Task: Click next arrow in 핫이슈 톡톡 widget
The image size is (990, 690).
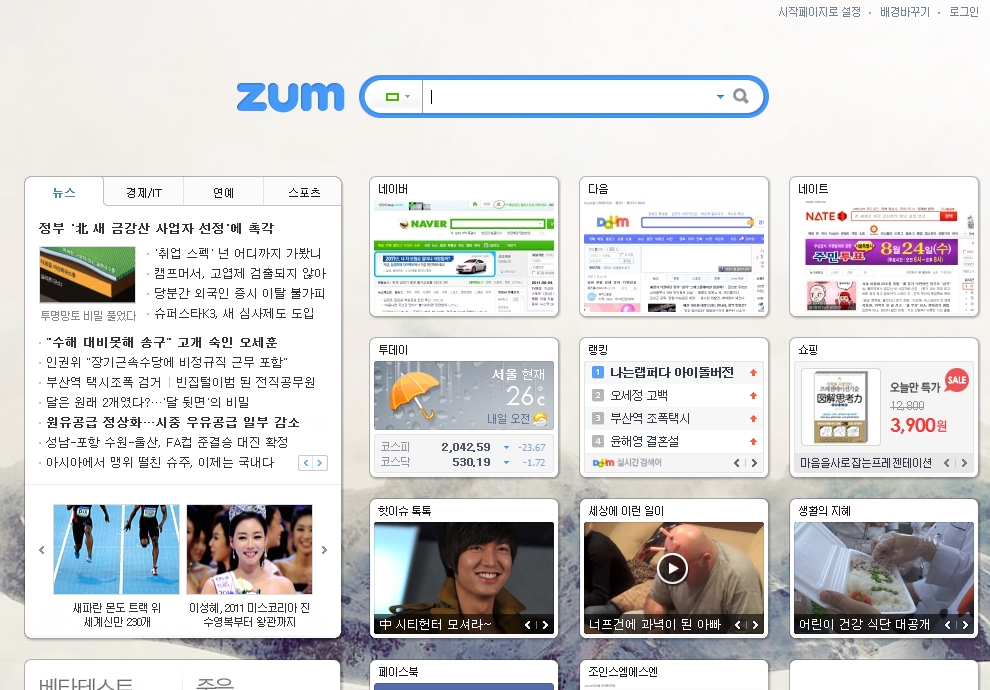Action: pyautogui.click(x=545, y=625)
